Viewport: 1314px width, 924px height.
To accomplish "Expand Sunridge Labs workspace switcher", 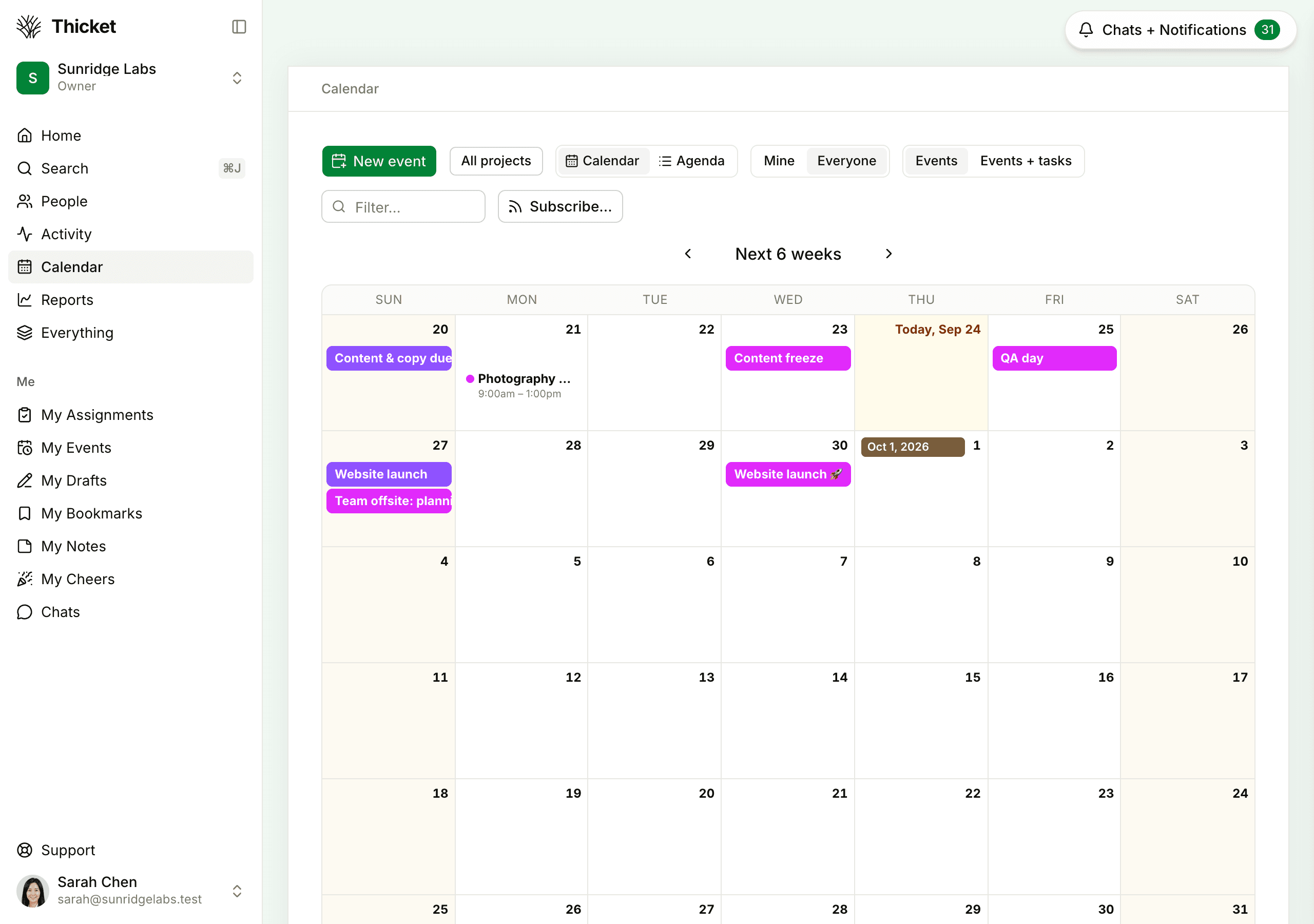I will [237, 78].
